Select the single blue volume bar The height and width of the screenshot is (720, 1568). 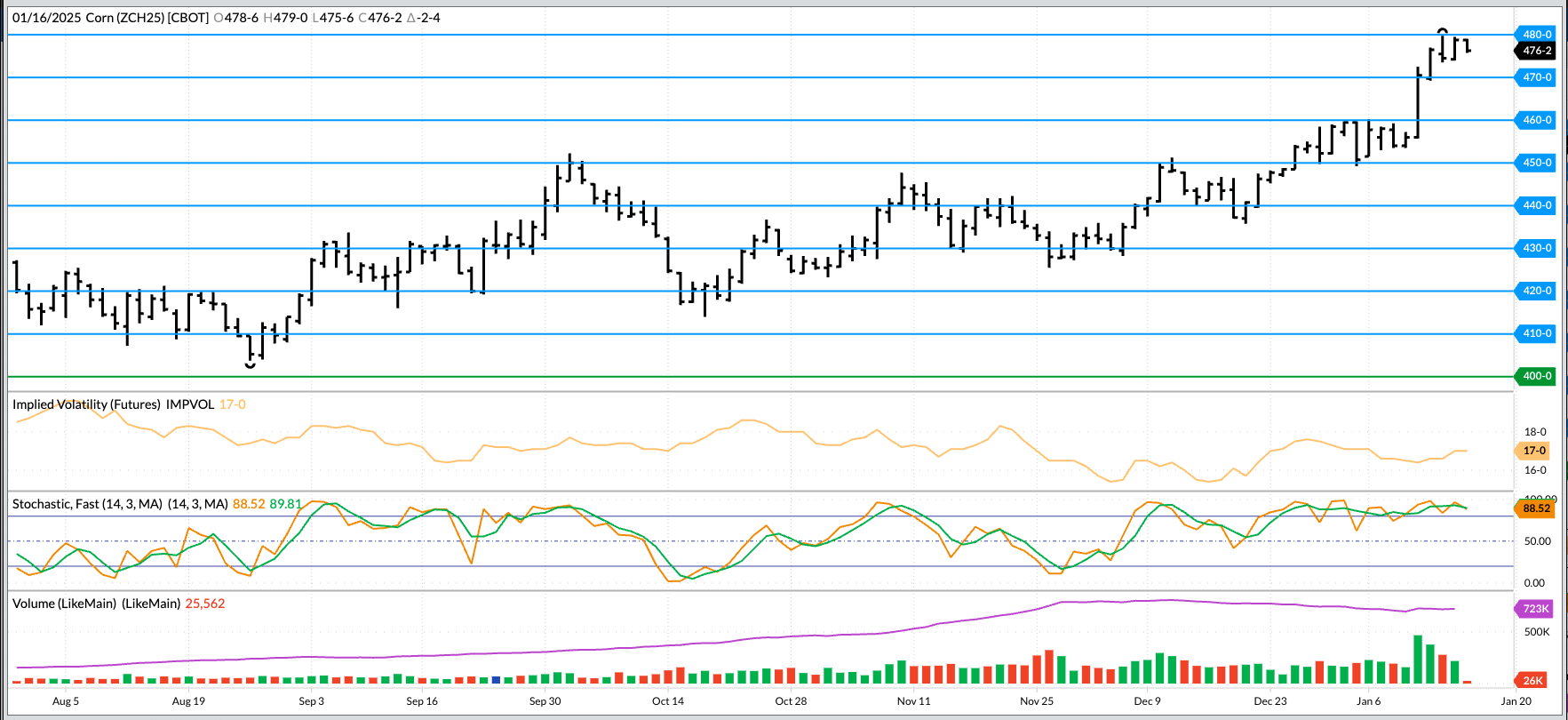pyautogui.click(x=497, y=680)
